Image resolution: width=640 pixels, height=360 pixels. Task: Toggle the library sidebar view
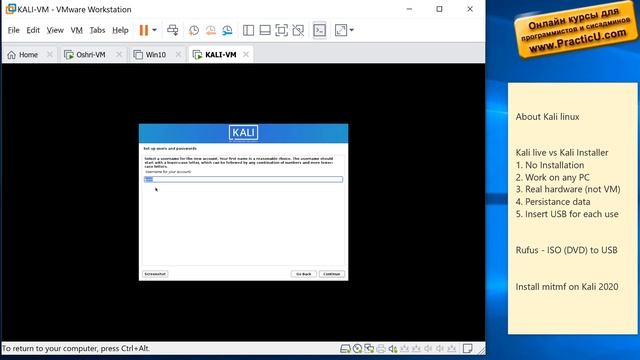pyautogui.click(x=248, y=30)
